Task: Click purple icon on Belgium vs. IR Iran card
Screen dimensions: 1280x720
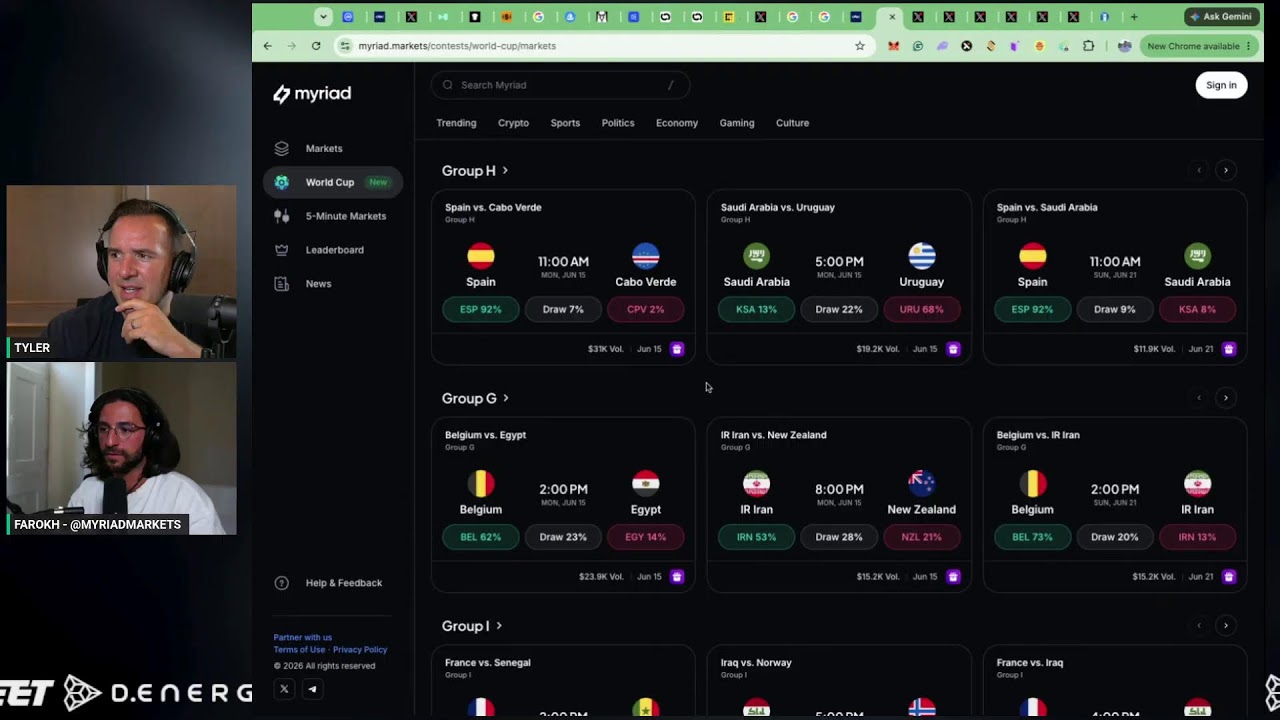Action: click(1229, 577)
